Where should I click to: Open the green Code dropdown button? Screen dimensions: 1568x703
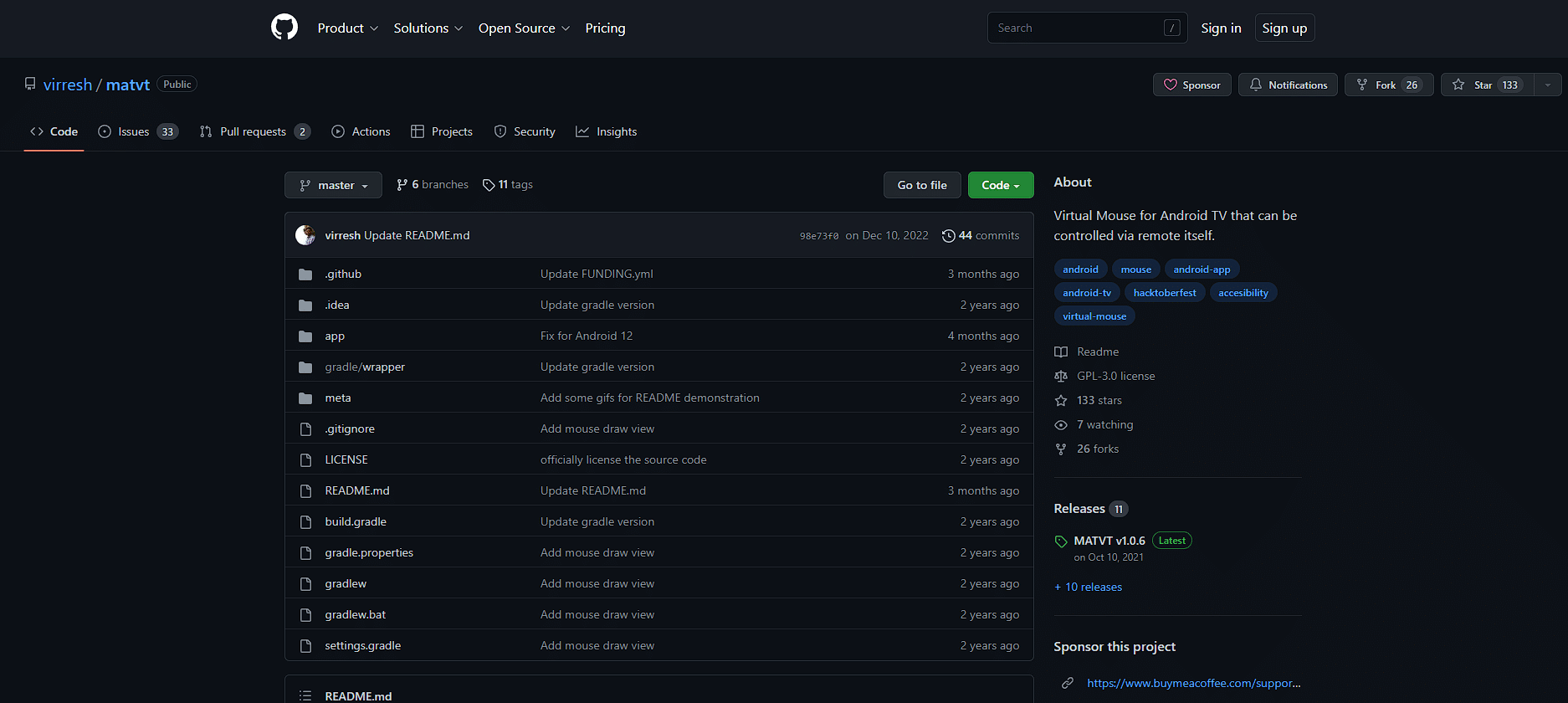click(1001, 185)
